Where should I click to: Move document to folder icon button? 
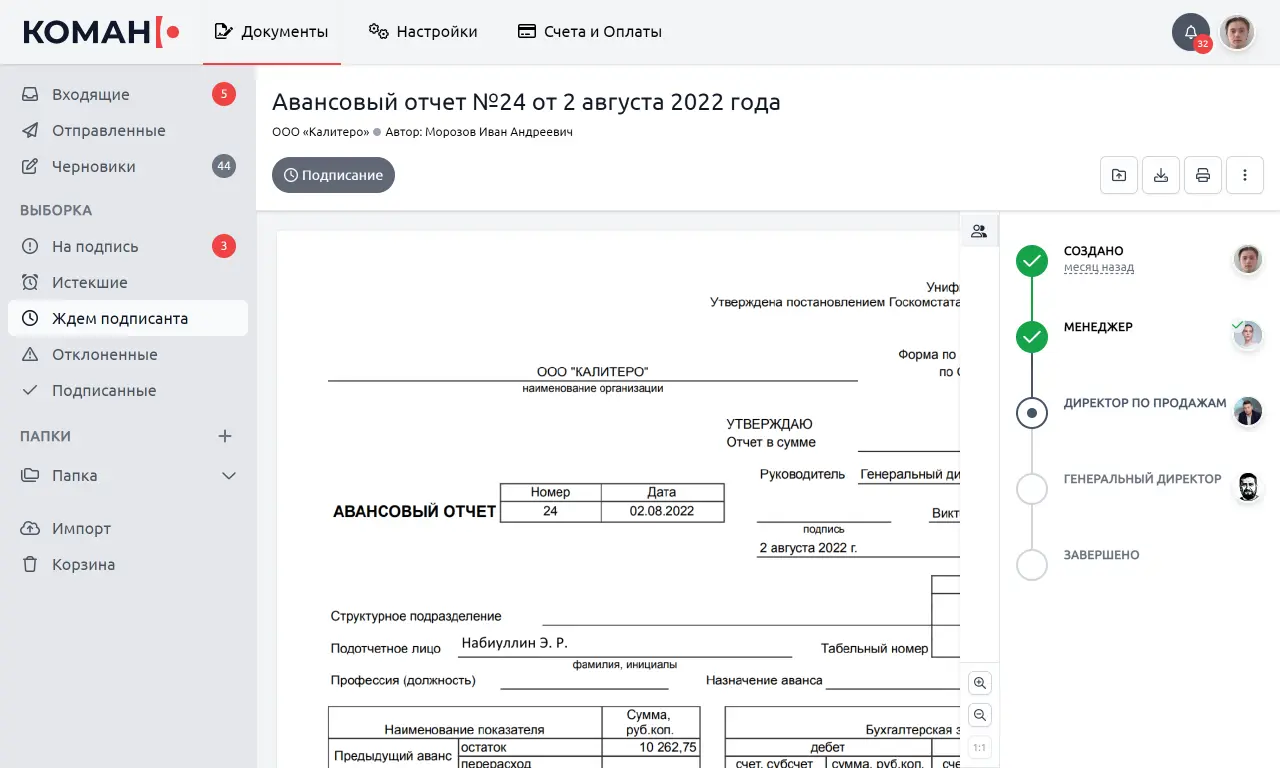[1119, 175]
